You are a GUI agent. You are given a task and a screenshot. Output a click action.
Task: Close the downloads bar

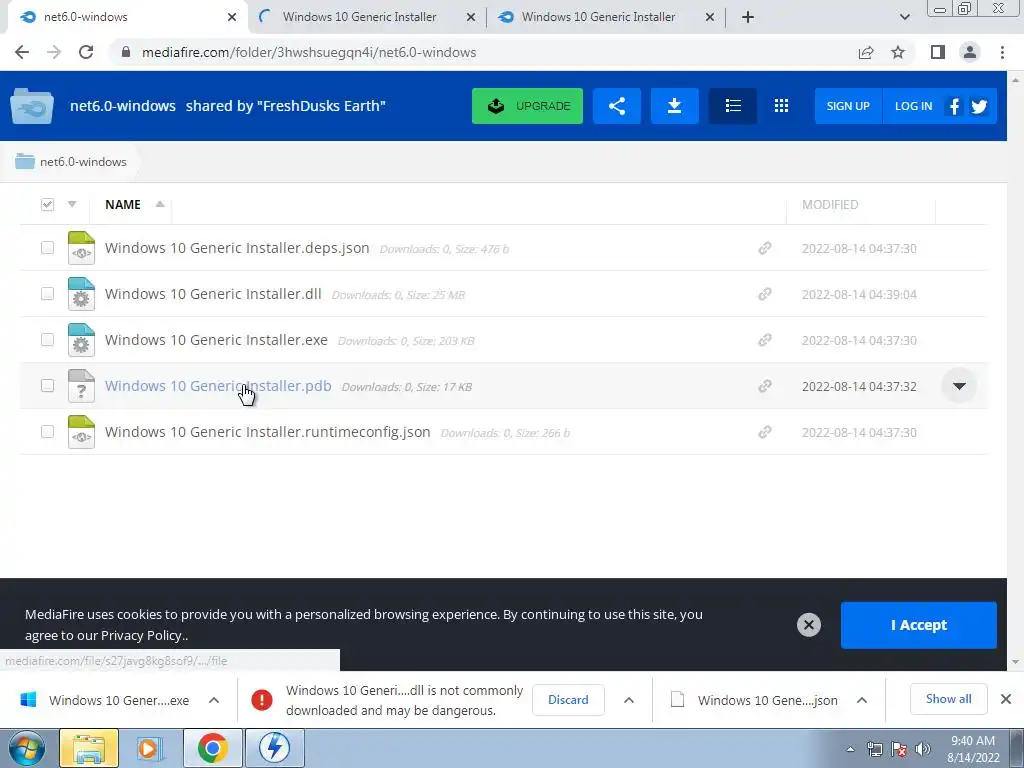(1006, 699)
